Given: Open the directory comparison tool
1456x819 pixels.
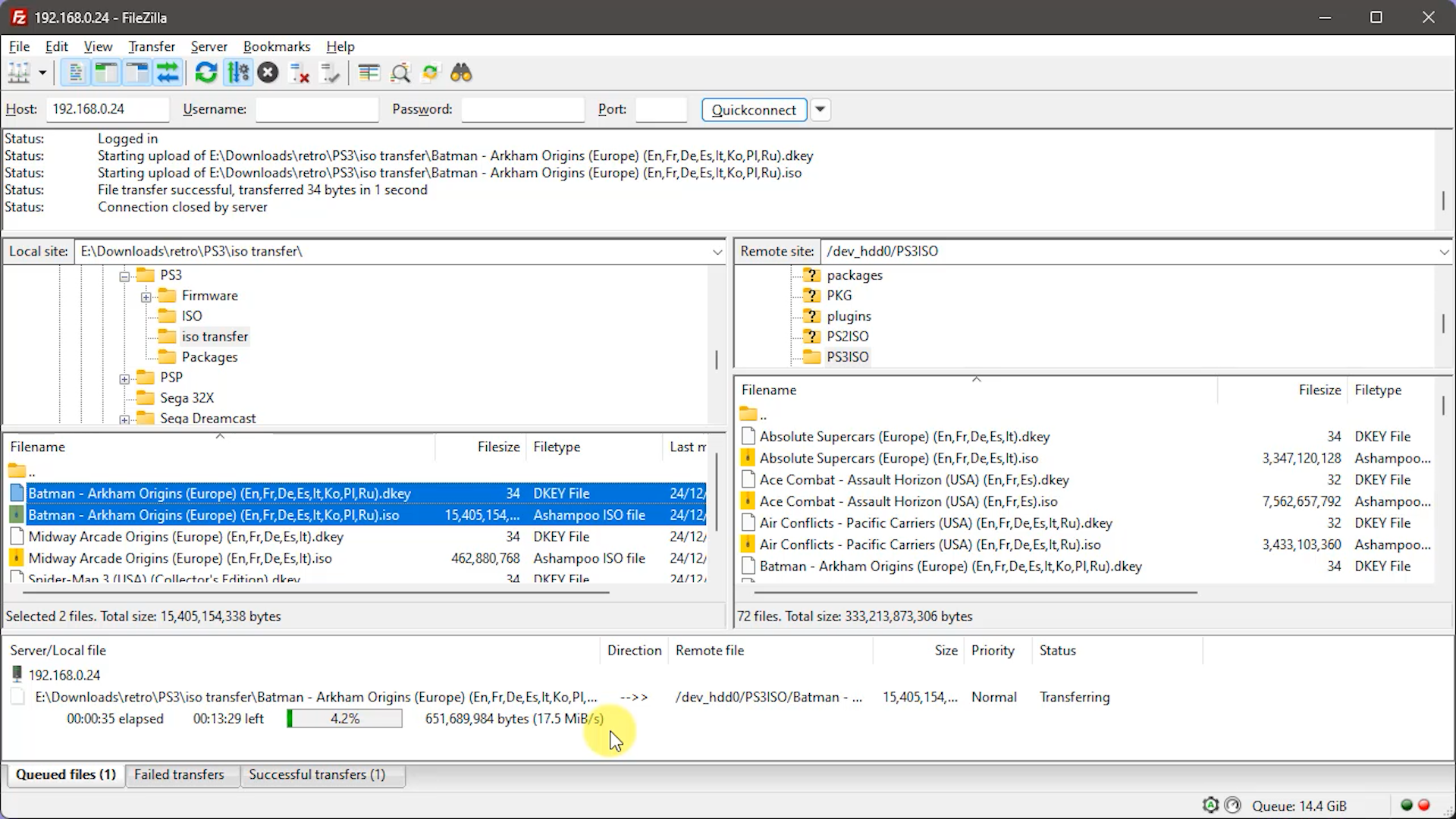Looking at the screenshot, I should pyautogui.click(x=368, y=72).
